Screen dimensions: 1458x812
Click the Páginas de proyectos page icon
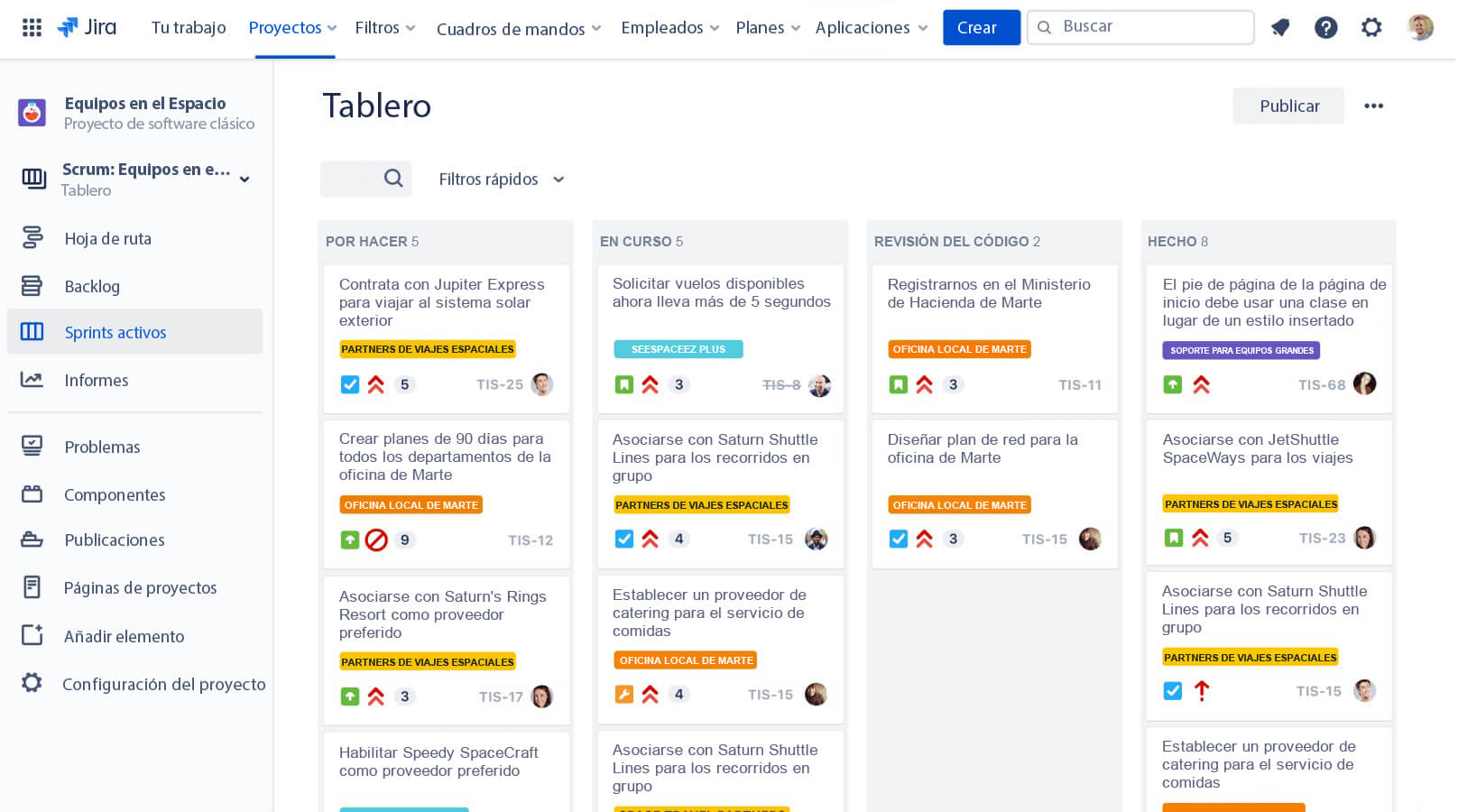click(x=32, y=587)
